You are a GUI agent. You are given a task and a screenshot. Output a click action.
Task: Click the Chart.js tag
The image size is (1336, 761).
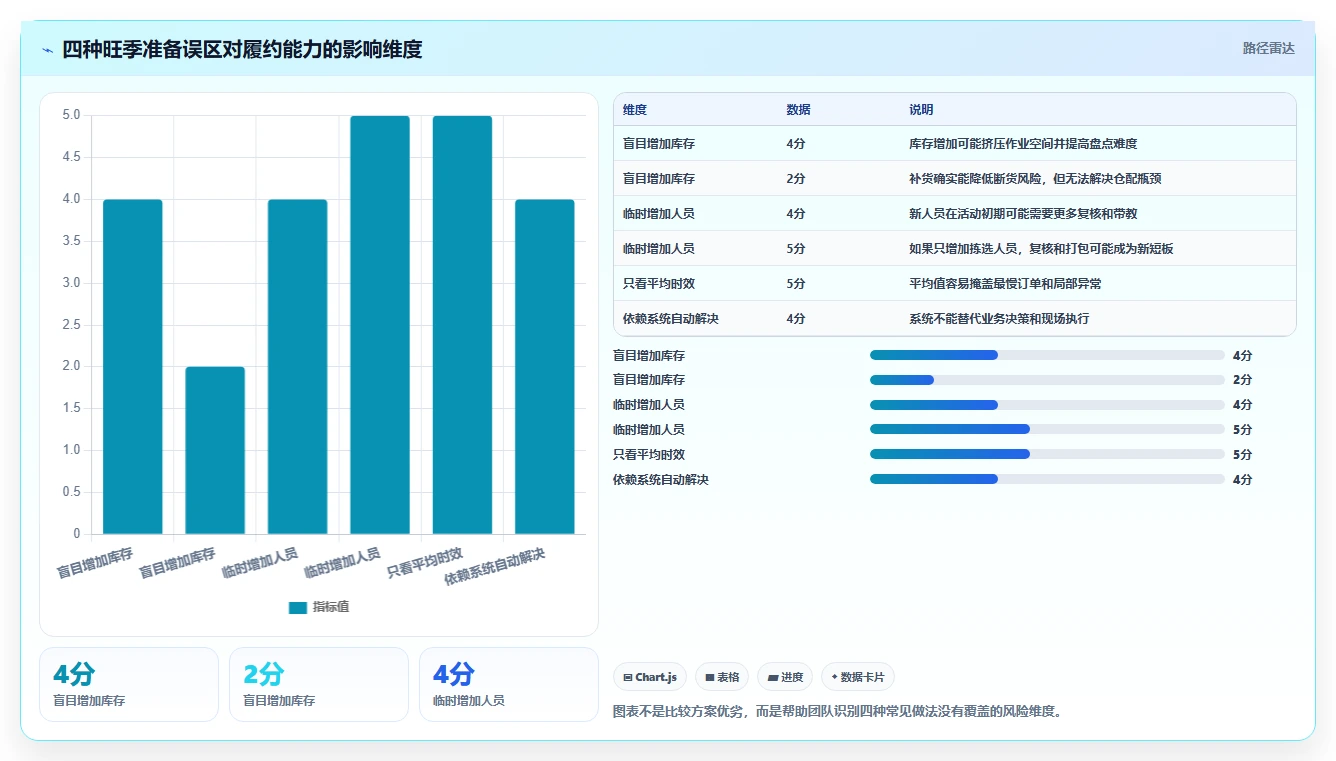click(x=650, y=677)
